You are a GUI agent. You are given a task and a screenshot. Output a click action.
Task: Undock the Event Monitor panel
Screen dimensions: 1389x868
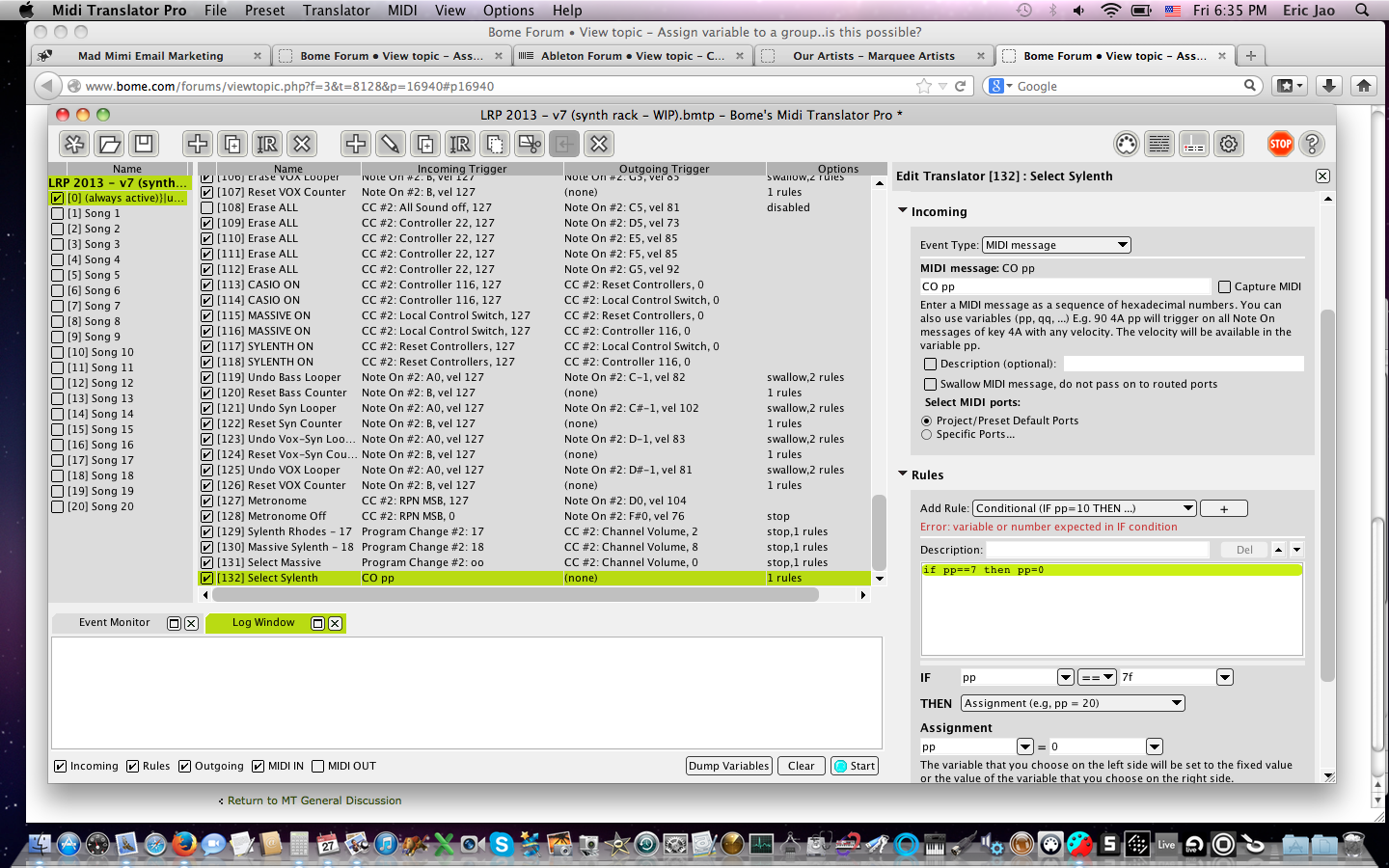coord(174,623)
